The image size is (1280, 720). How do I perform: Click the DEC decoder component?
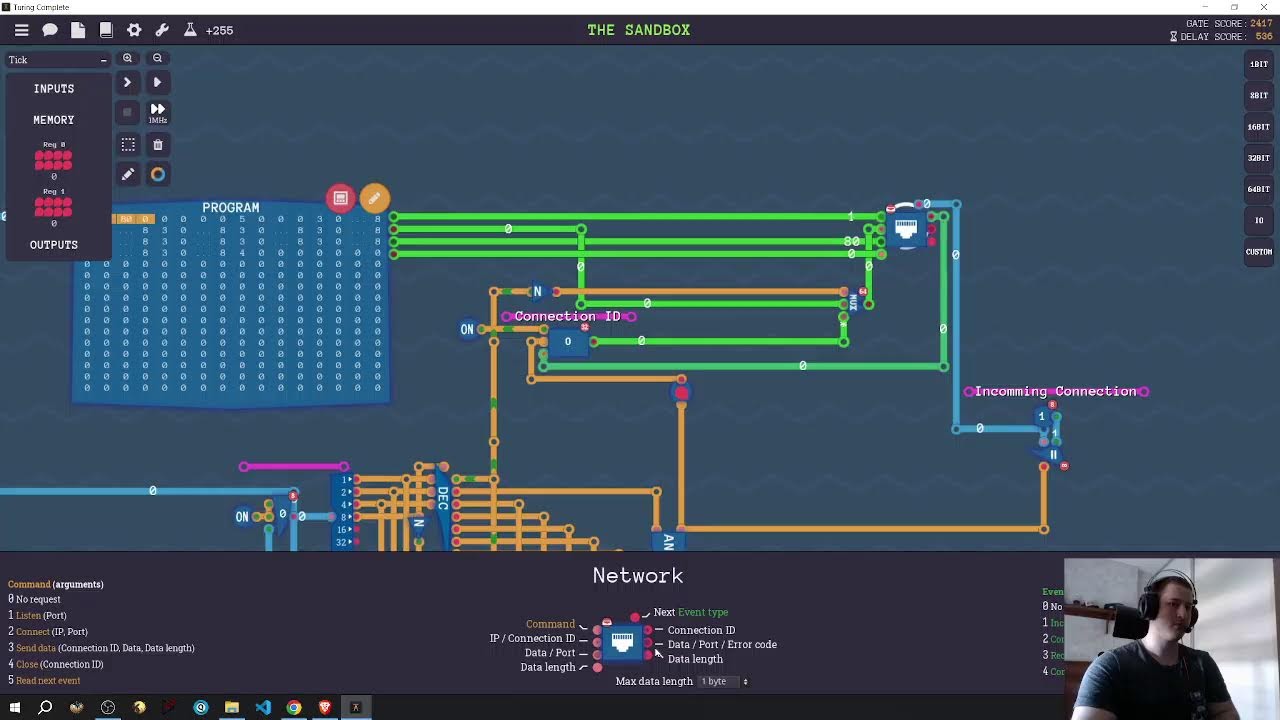pyautogui.click(x=442, y=498)
